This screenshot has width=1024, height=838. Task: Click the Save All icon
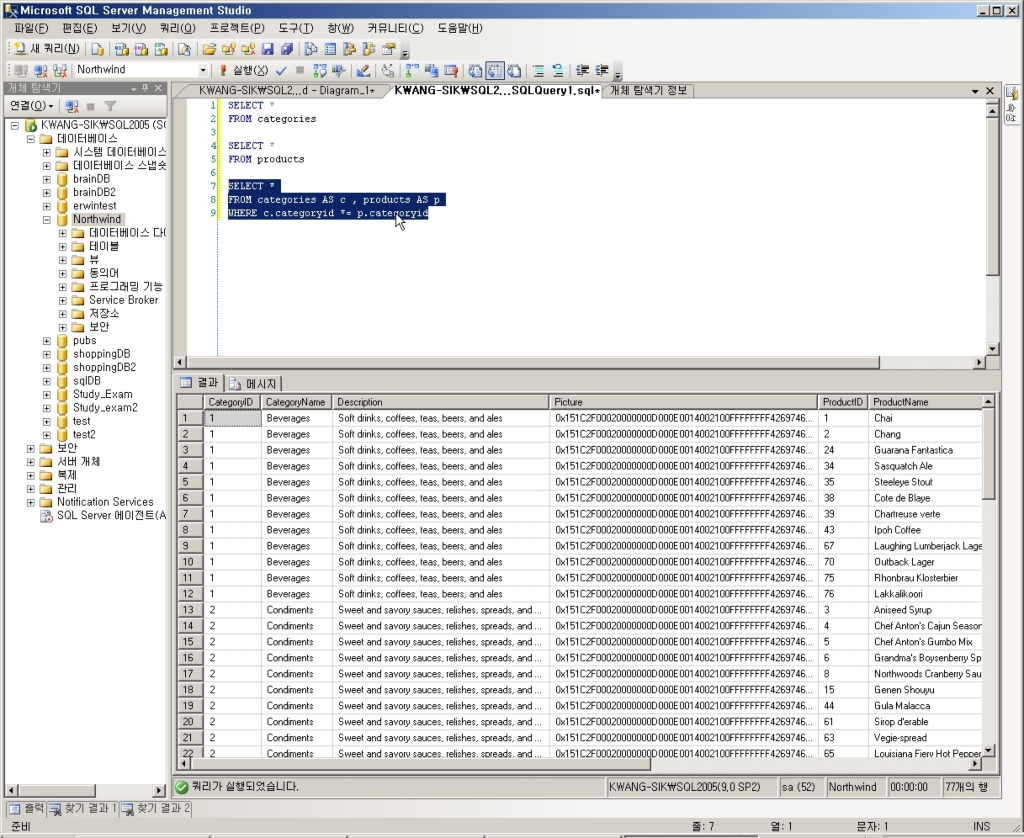coord(287,49)
